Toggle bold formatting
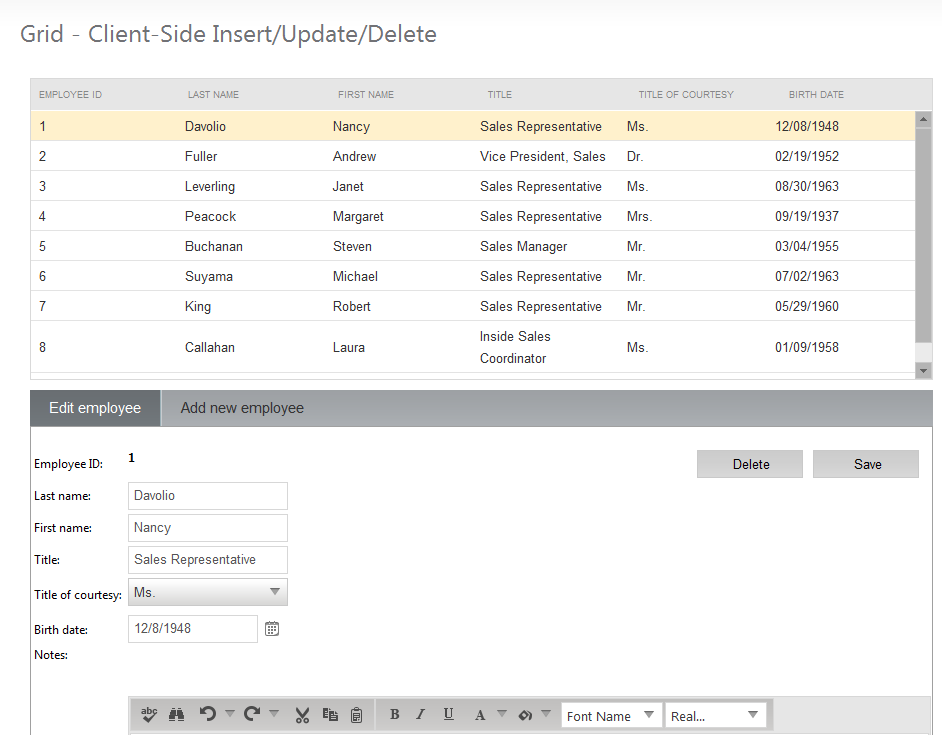Image resolution: width=942 pixels, height=735 pixels. coord(394,715)
